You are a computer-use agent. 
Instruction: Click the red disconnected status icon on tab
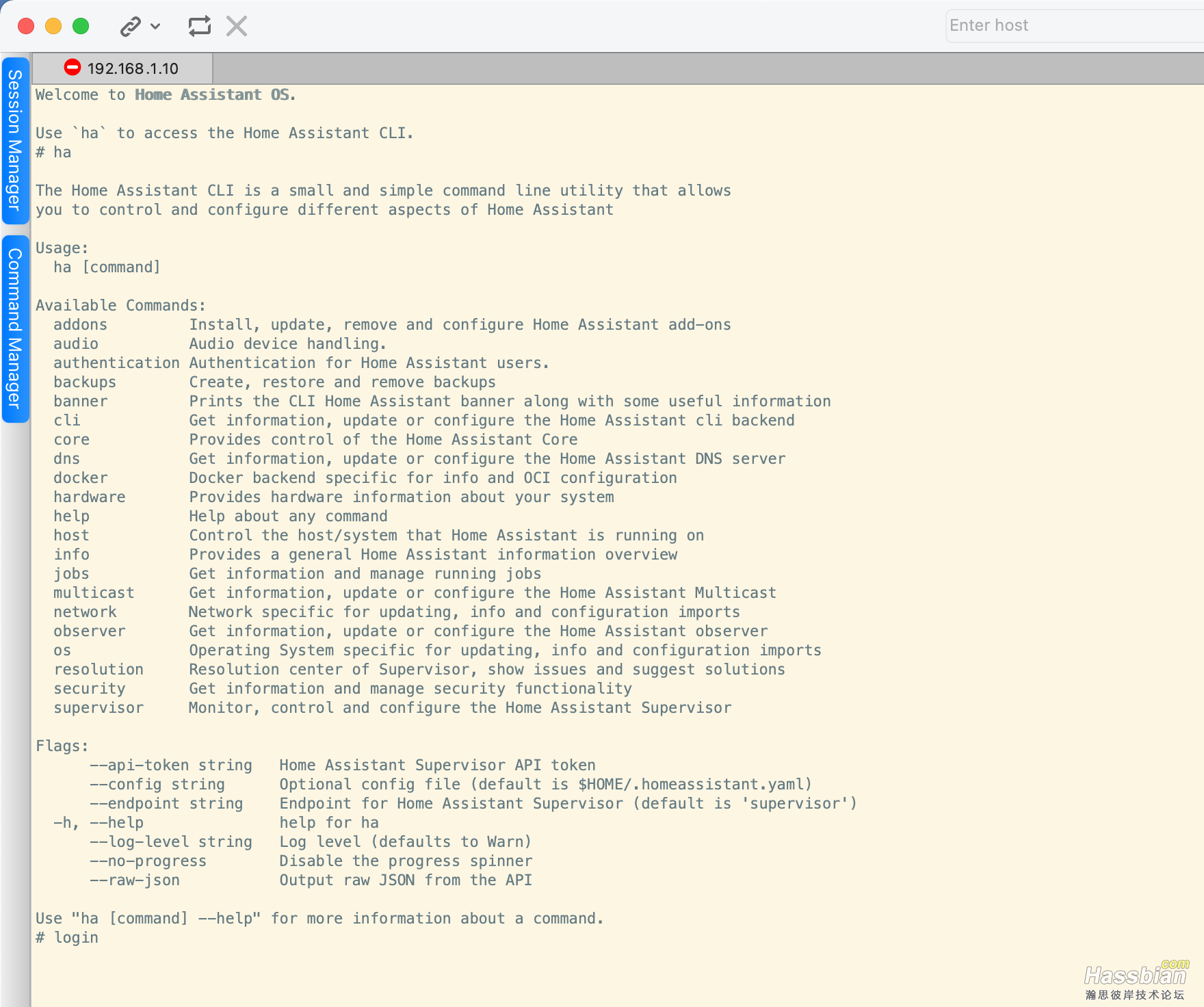(x=73, y=67)
